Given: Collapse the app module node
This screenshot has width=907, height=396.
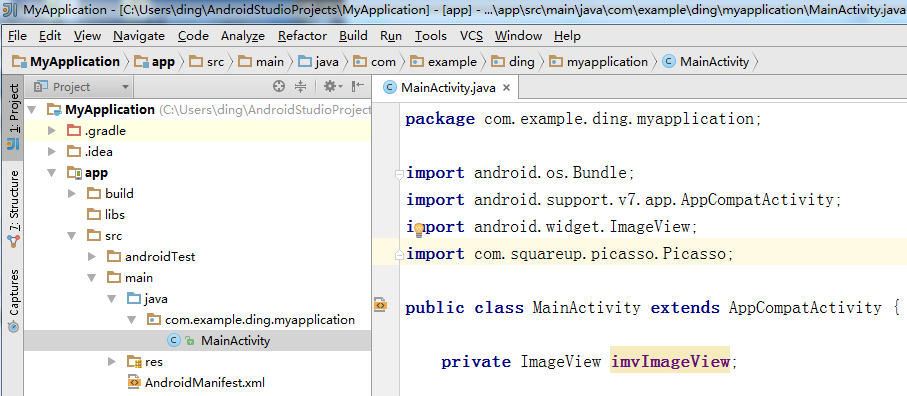Looking at the screenshot, I should click(52, 173).
